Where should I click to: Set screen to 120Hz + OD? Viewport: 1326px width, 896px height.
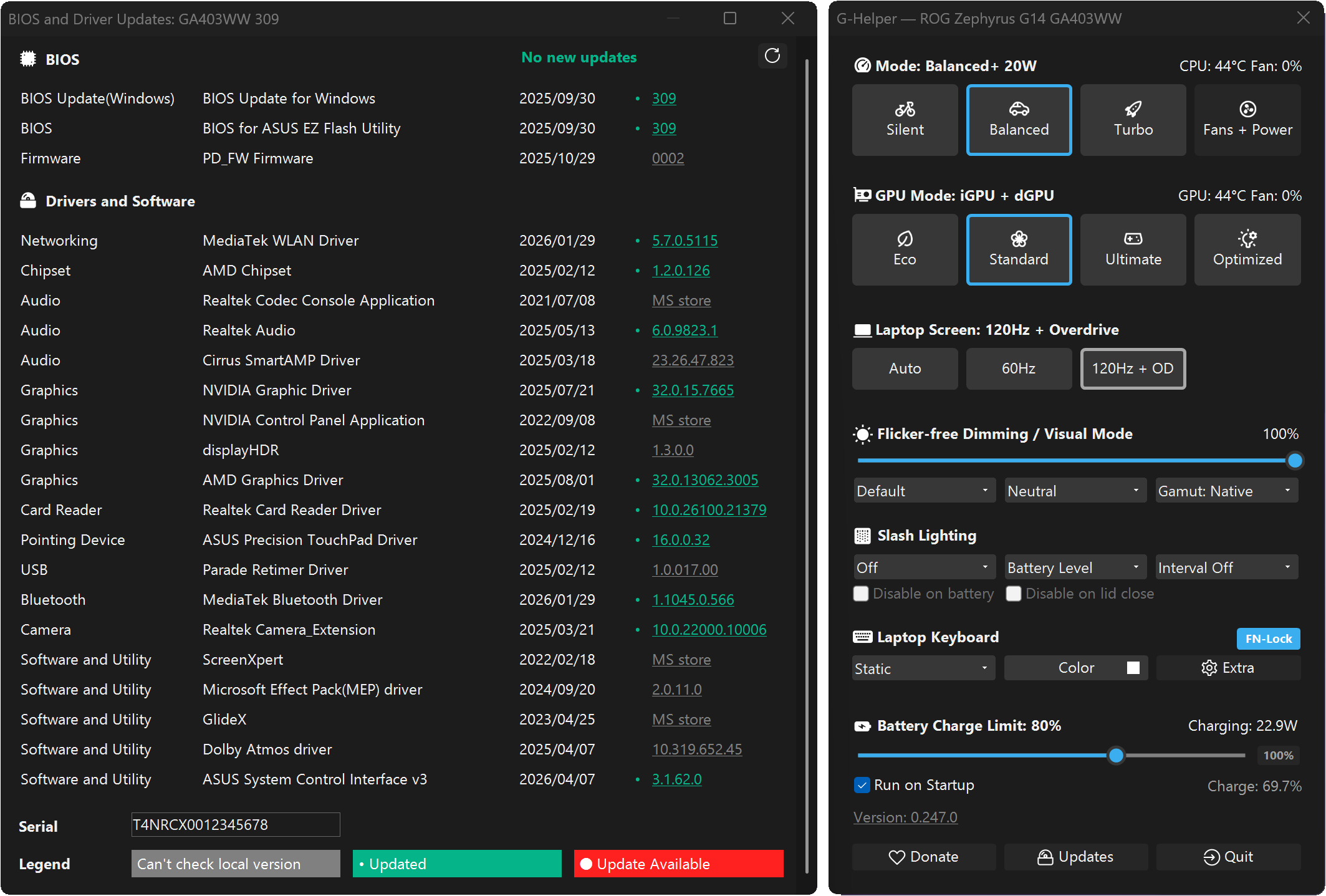(x=1133, y=369)
